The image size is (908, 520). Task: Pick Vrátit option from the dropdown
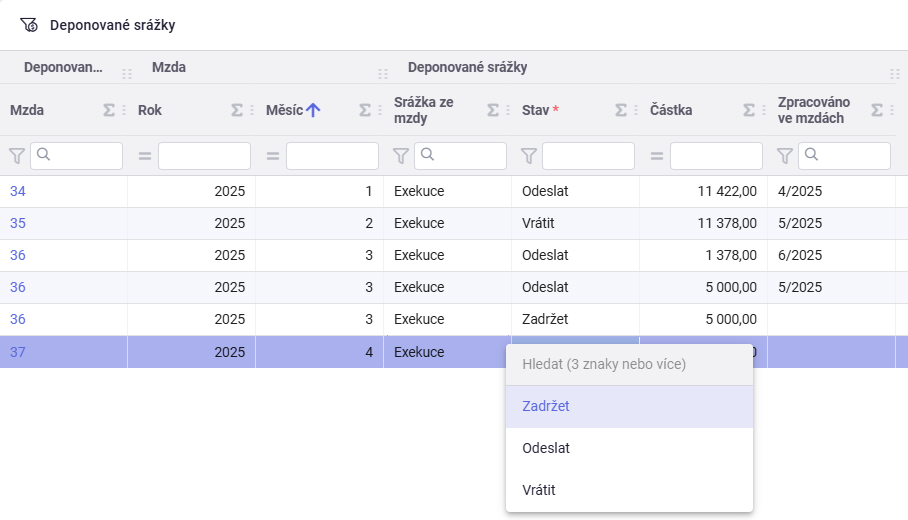coord(539,490)
